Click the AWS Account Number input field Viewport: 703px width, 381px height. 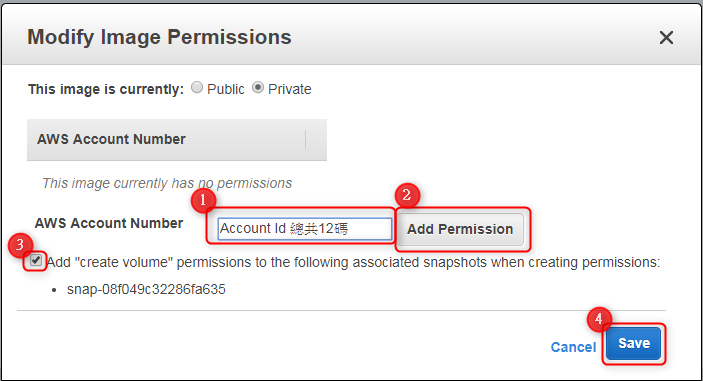coord(305,229)
